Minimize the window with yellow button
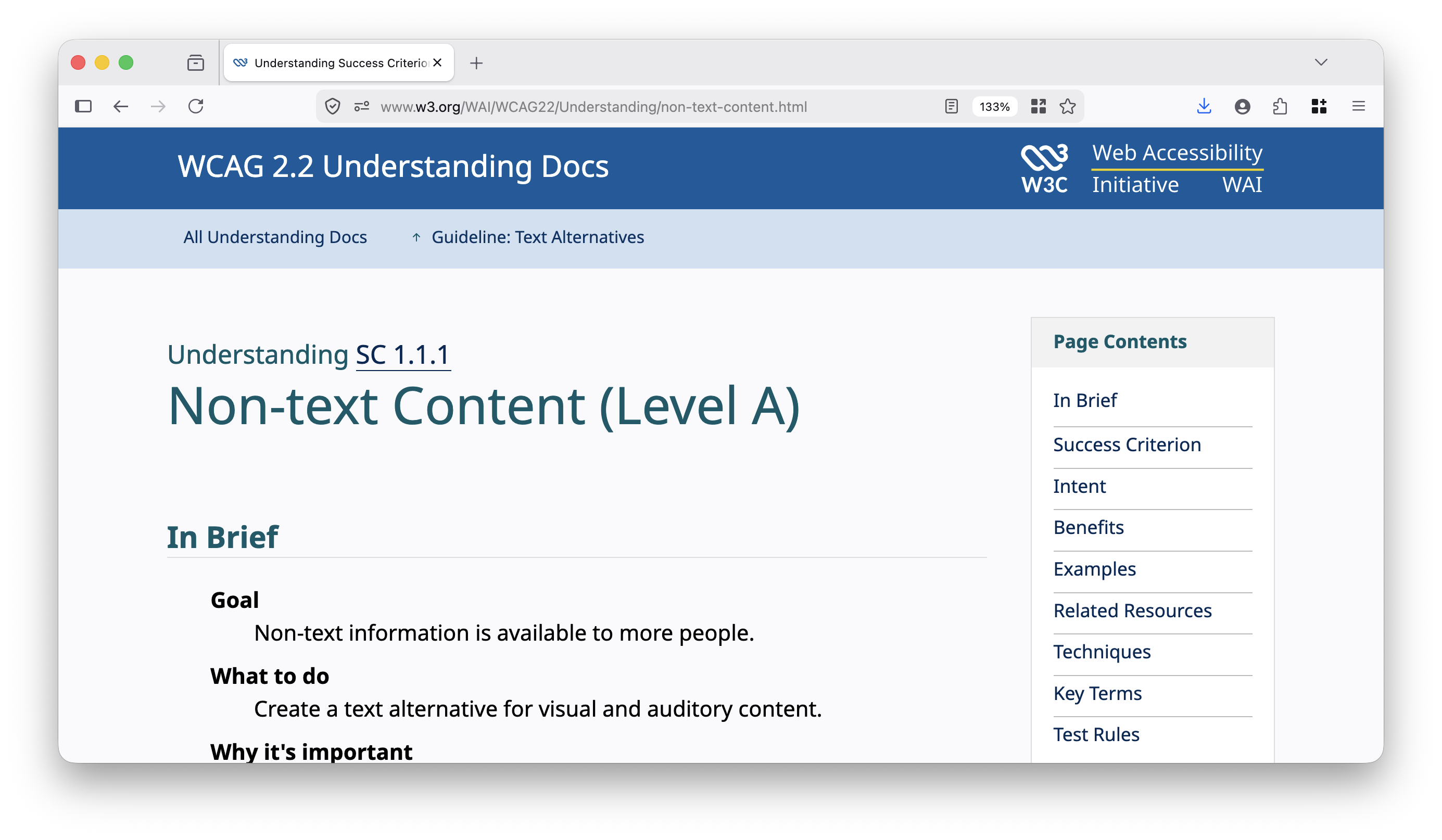This screenshot has width=1442, height=840. 103,62
